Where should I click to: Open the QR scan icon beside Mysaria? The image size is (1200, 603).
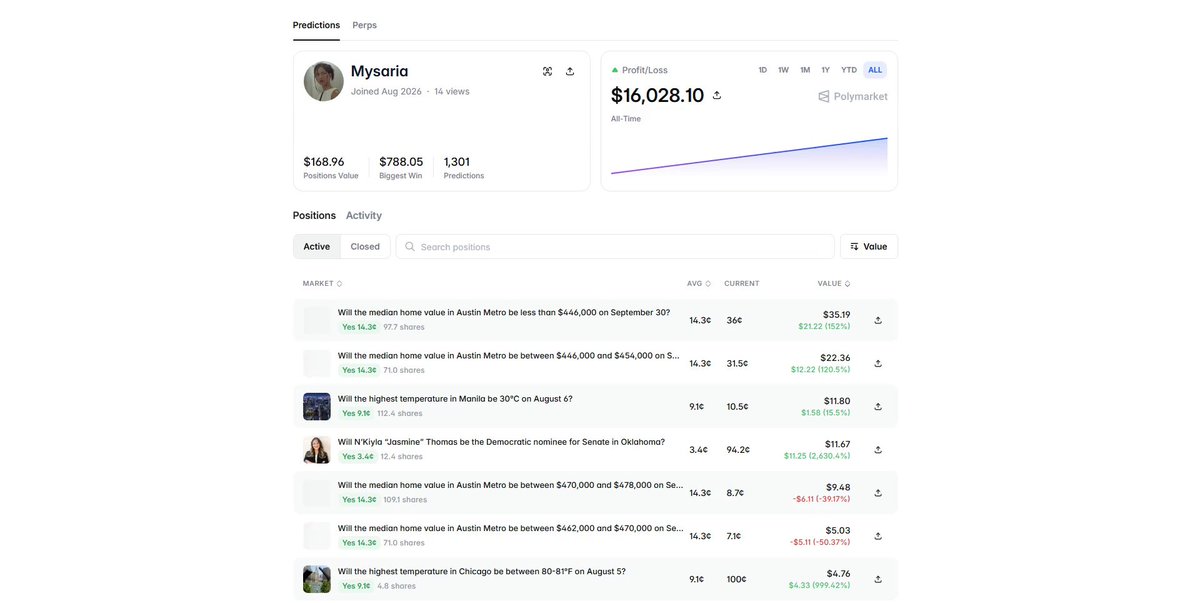coord(547,71)
